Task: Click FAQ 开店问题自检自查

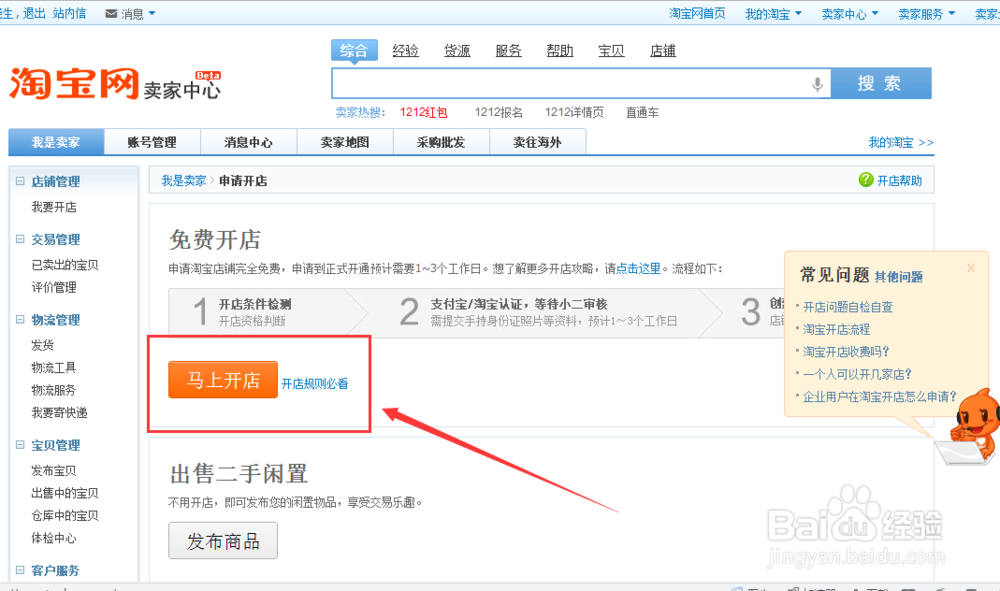Action: click(x=848, y=307)
